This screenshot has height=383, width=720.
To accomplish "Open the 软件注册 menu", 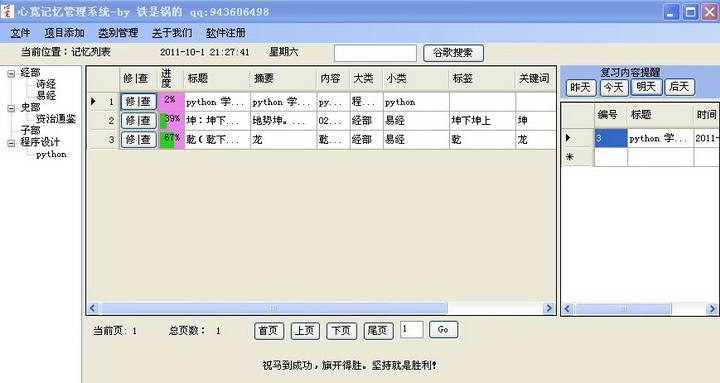I will [x=225, y=33].
